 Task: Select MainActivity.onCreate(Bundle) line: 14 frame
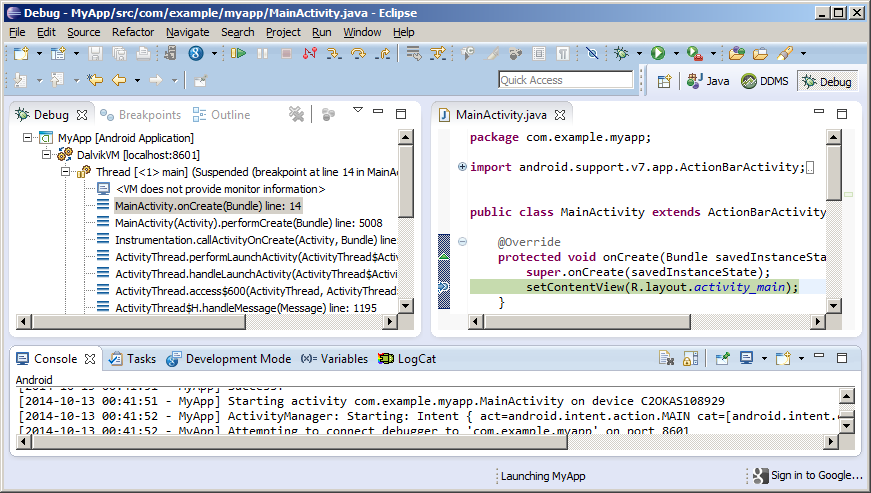[208, 206]
